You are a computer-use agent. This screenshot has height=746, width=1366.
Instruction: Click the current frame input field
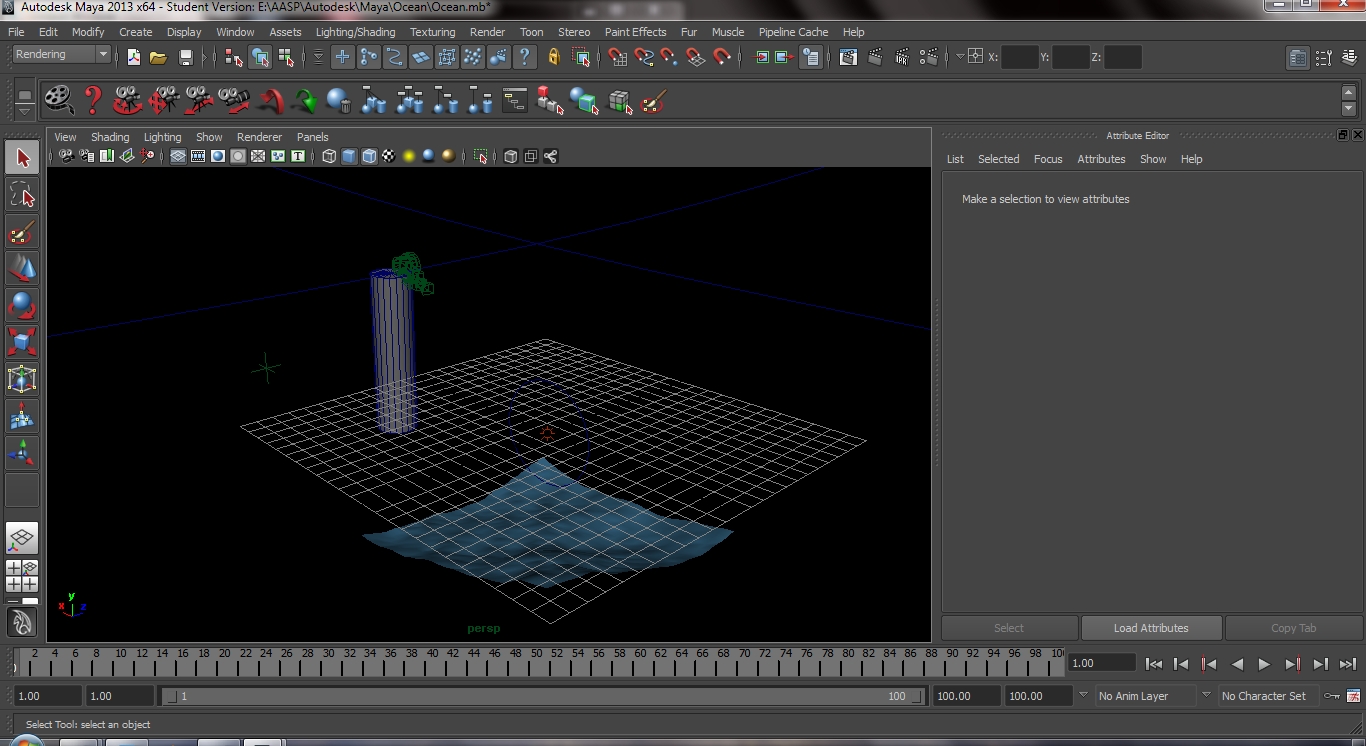point(1100,663)
